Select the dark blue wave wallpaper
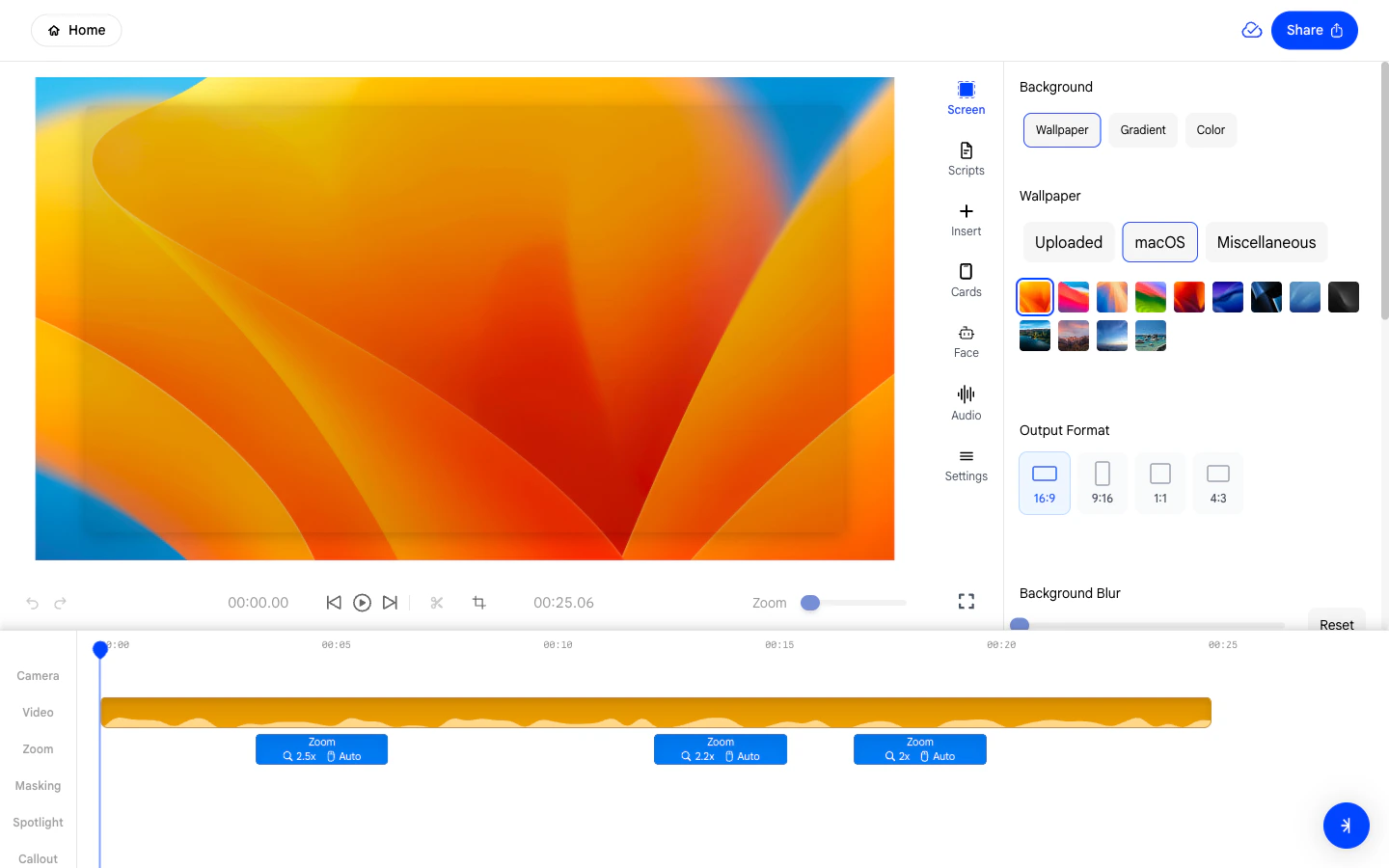Viewport: 1389px width, 868px height. pos(1228,297)
